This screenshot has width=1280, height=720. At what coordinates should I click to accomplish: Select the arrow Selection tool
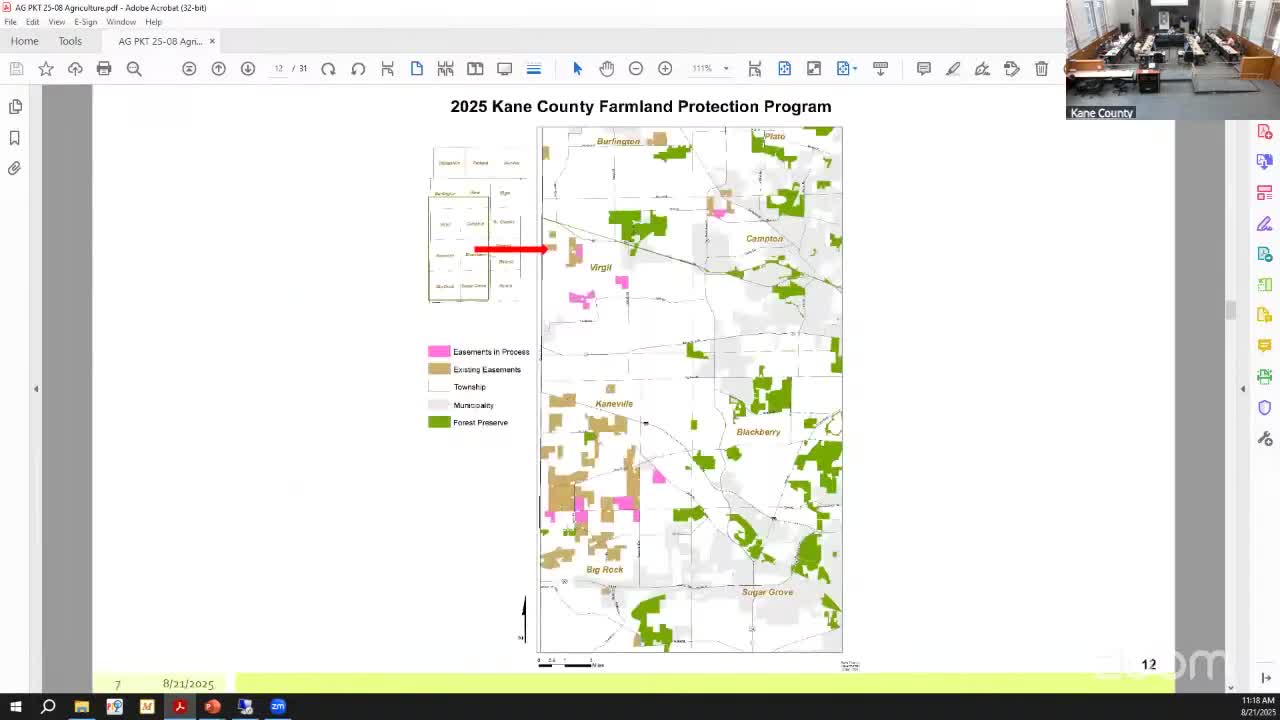point(577,69)
